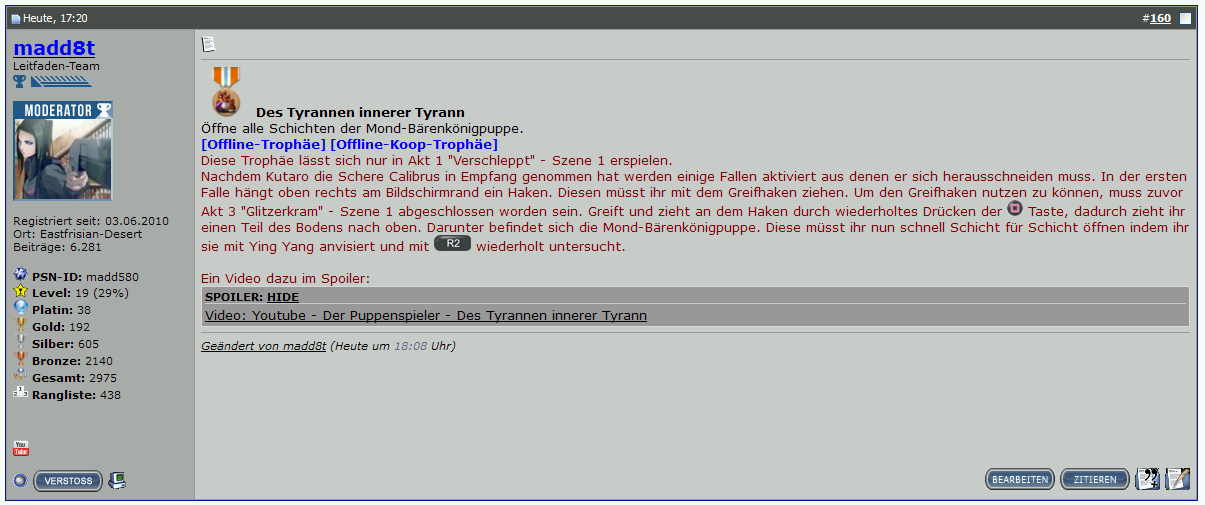Viewport: 1205px width, 505px height.
Task: Click 'Öffne alle Schichten der Mond-Bärenkönigpuppe.' text
Action: pos(362,129)
